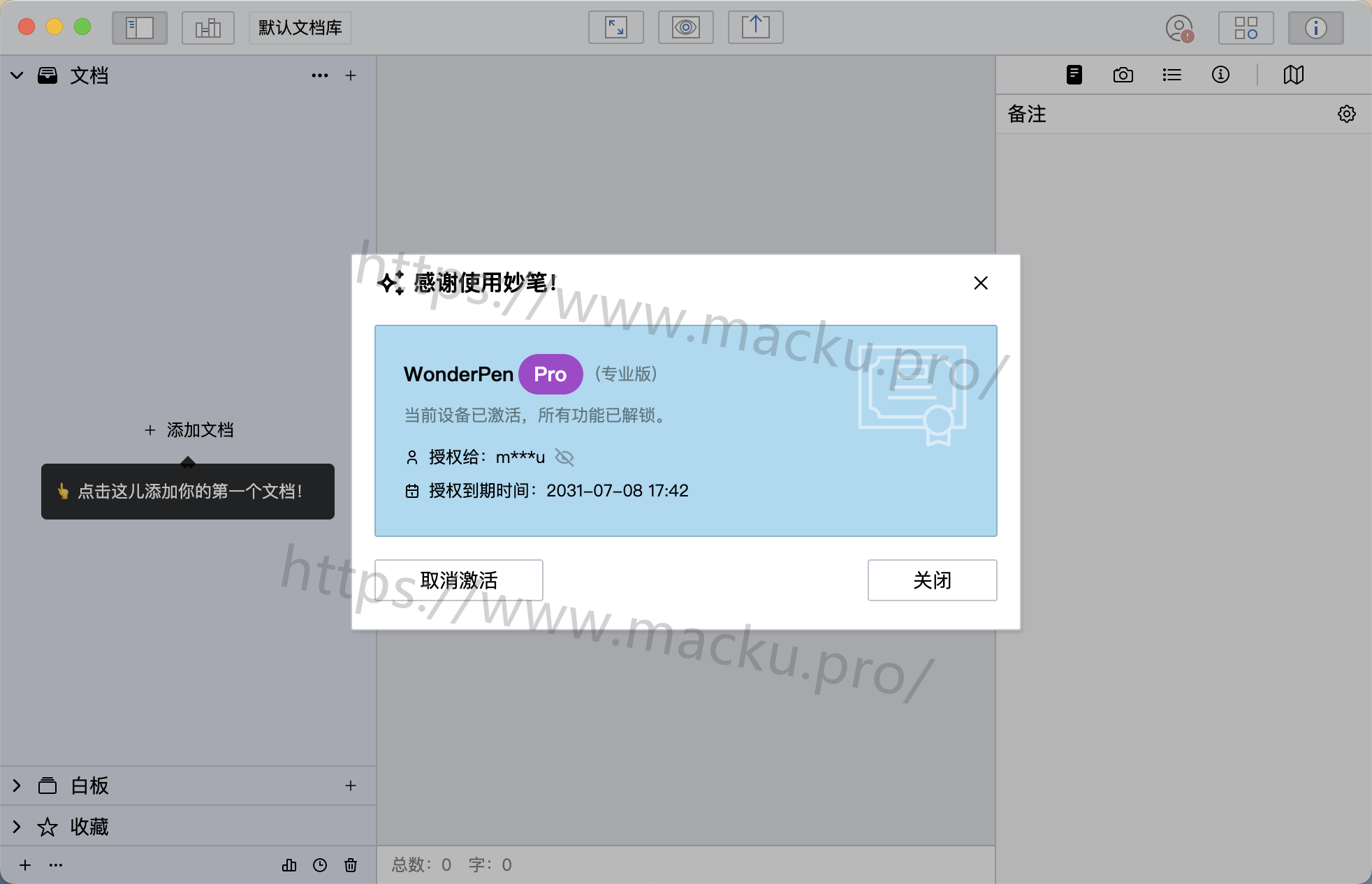Image resolution: width=1372 pixels, height=884 pixels.
Task: Toggle visibility of licensed username
Action: pos(564,457)
